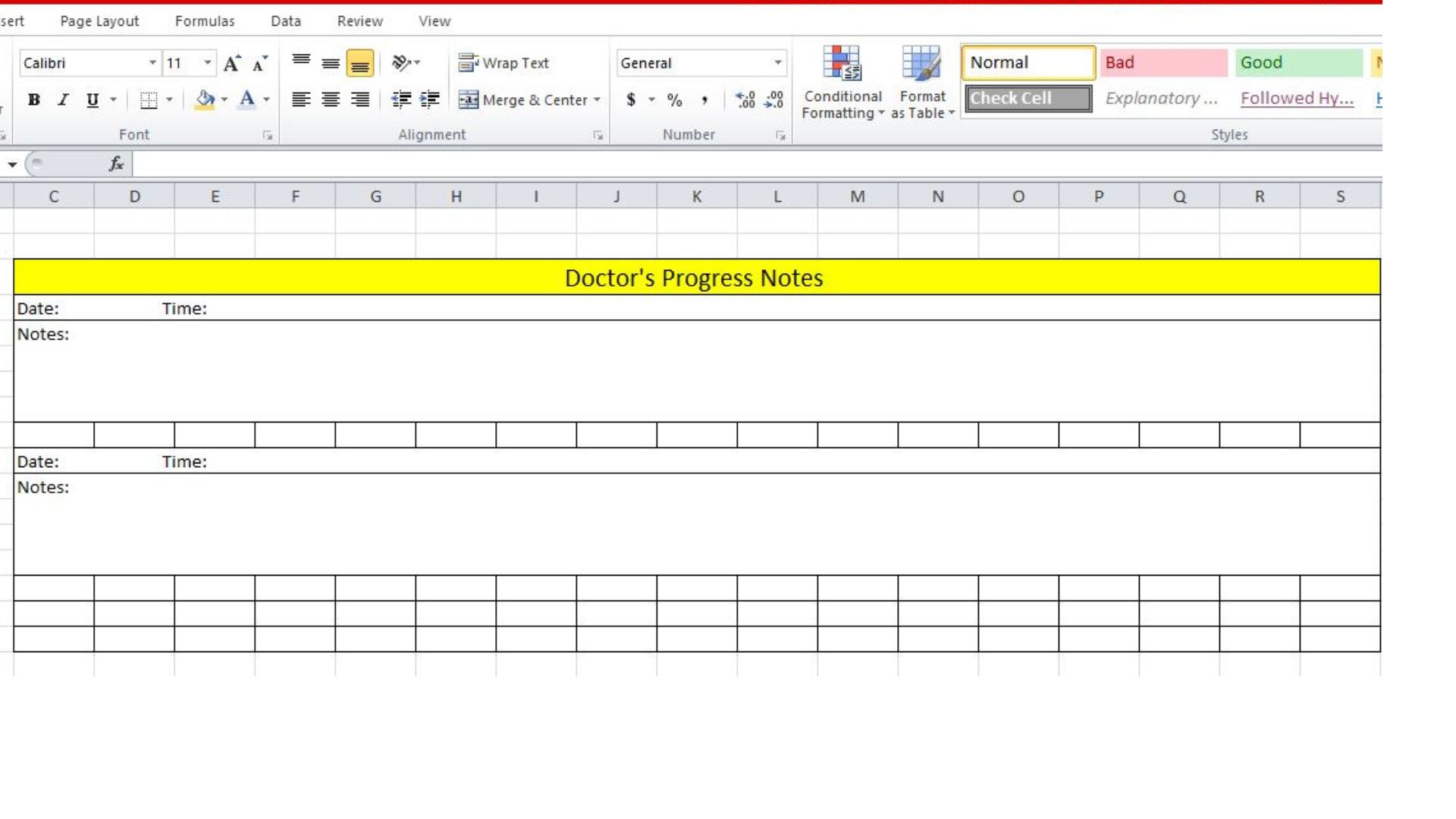Viewport: 1456px width, 819px height.
Task: Expand the General number format dropdown
Action: [777, 63]
